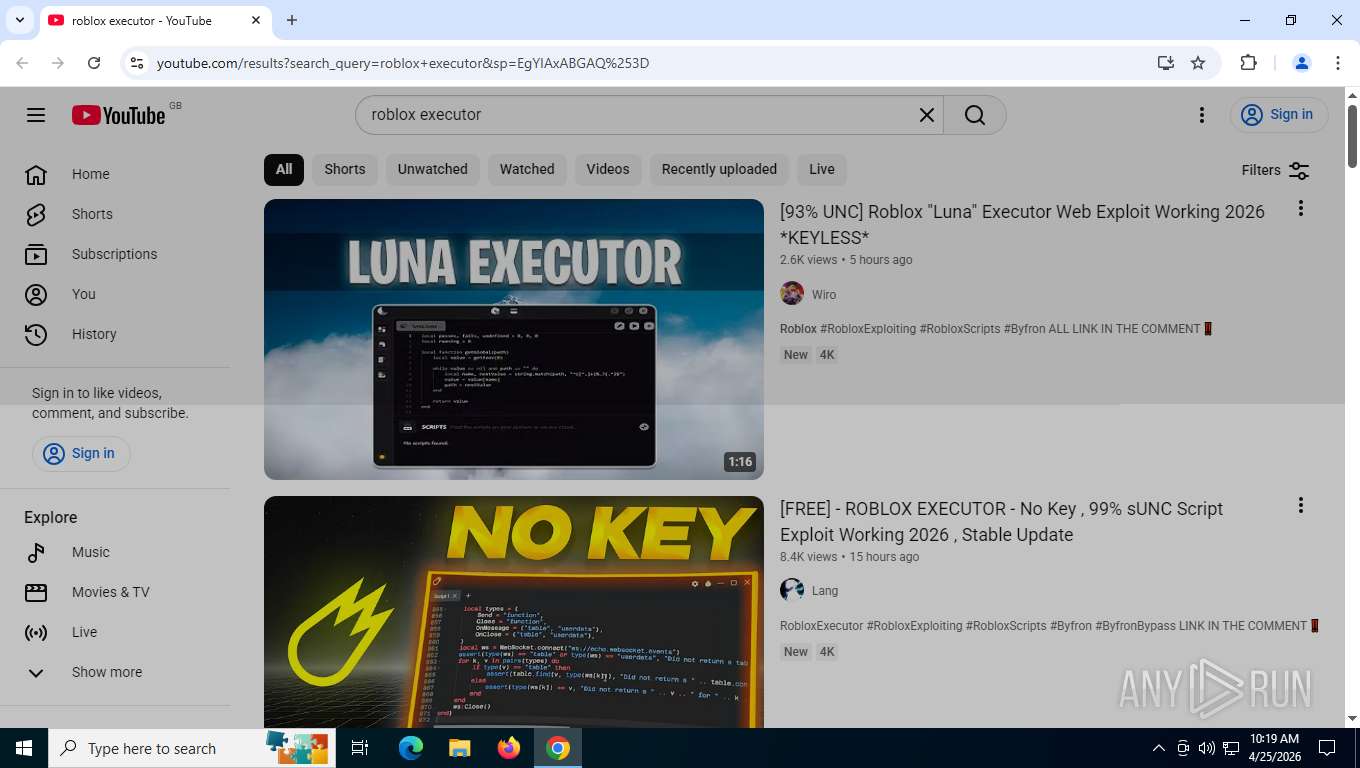Image resolution: width=1360 pixels, height=768 pixels.
Task: Open the taskbar clock showing 10:19 AM
Action: click(1274, 748)
